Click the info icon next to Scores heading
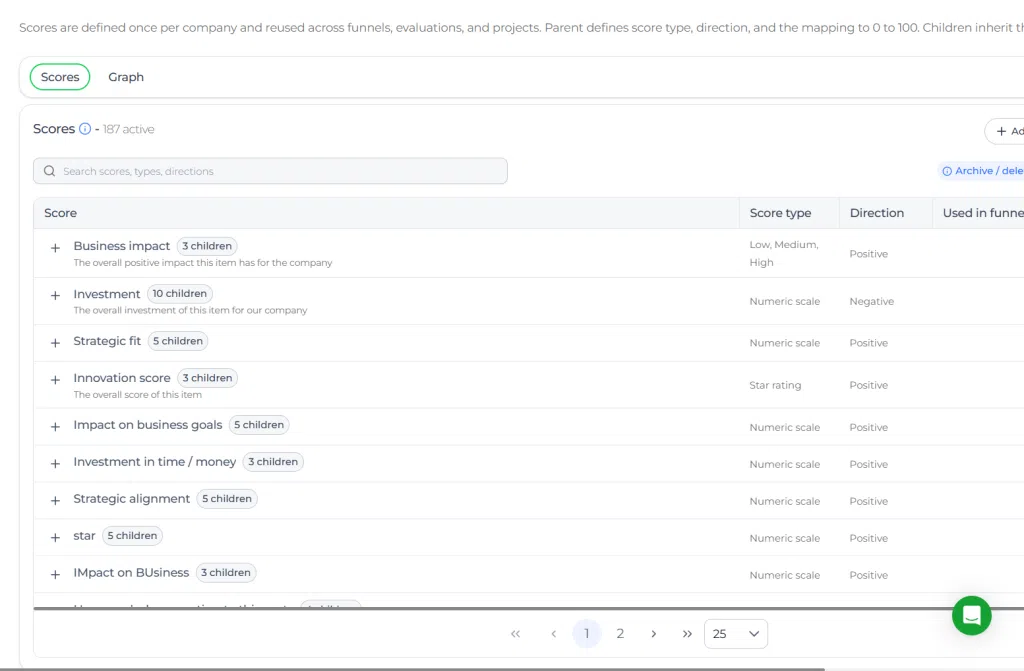The image size is (1024, 671). (x=85, y=129)
